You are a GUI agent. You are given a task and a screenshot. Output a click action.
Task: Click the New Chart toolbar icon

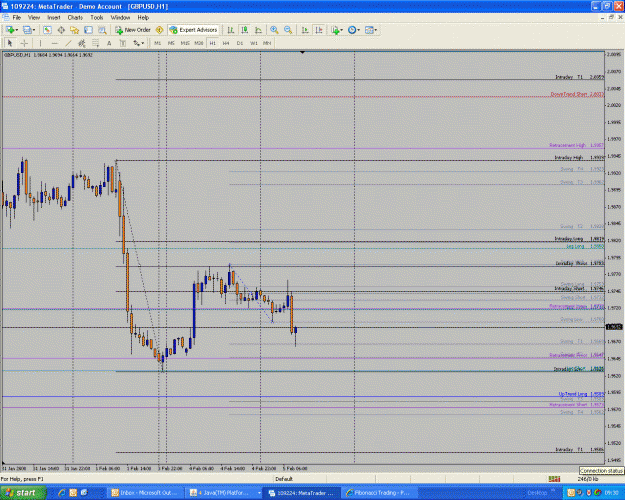coord(10,30)
